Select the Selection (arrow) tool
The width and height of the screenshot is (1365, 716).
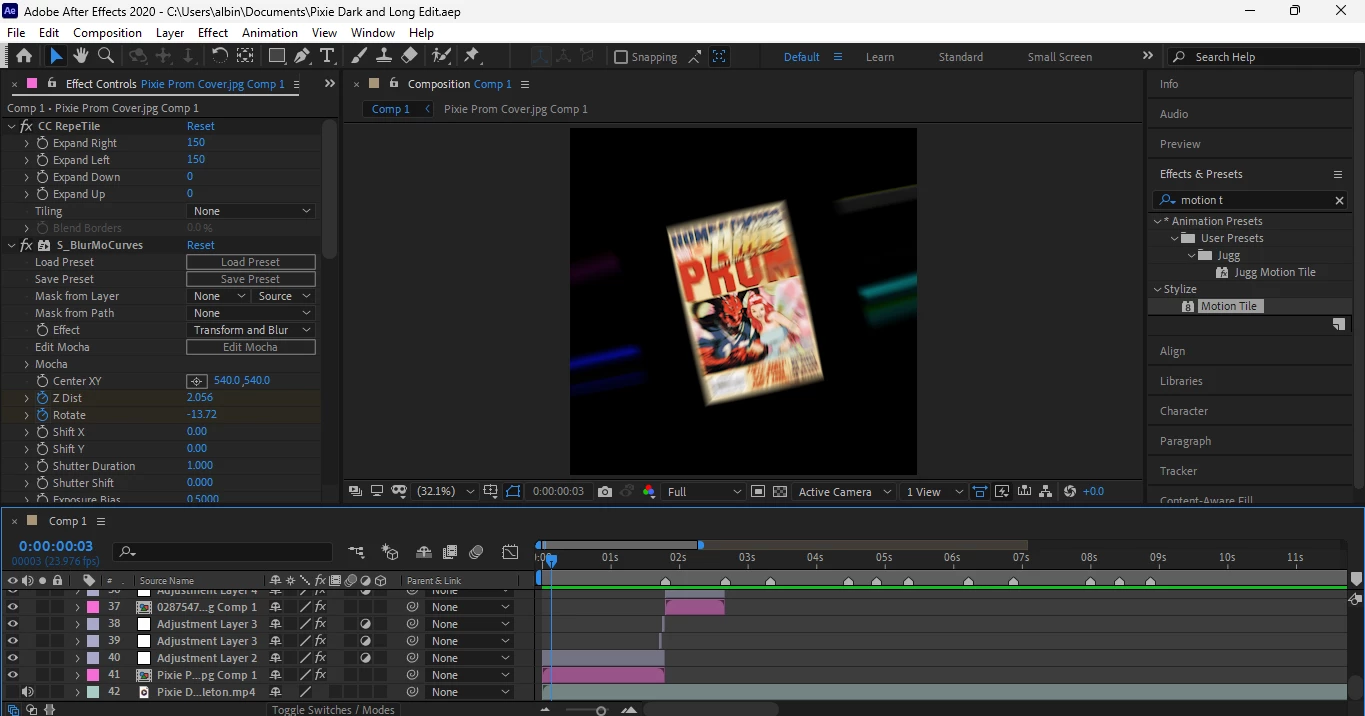pos(56,56)
